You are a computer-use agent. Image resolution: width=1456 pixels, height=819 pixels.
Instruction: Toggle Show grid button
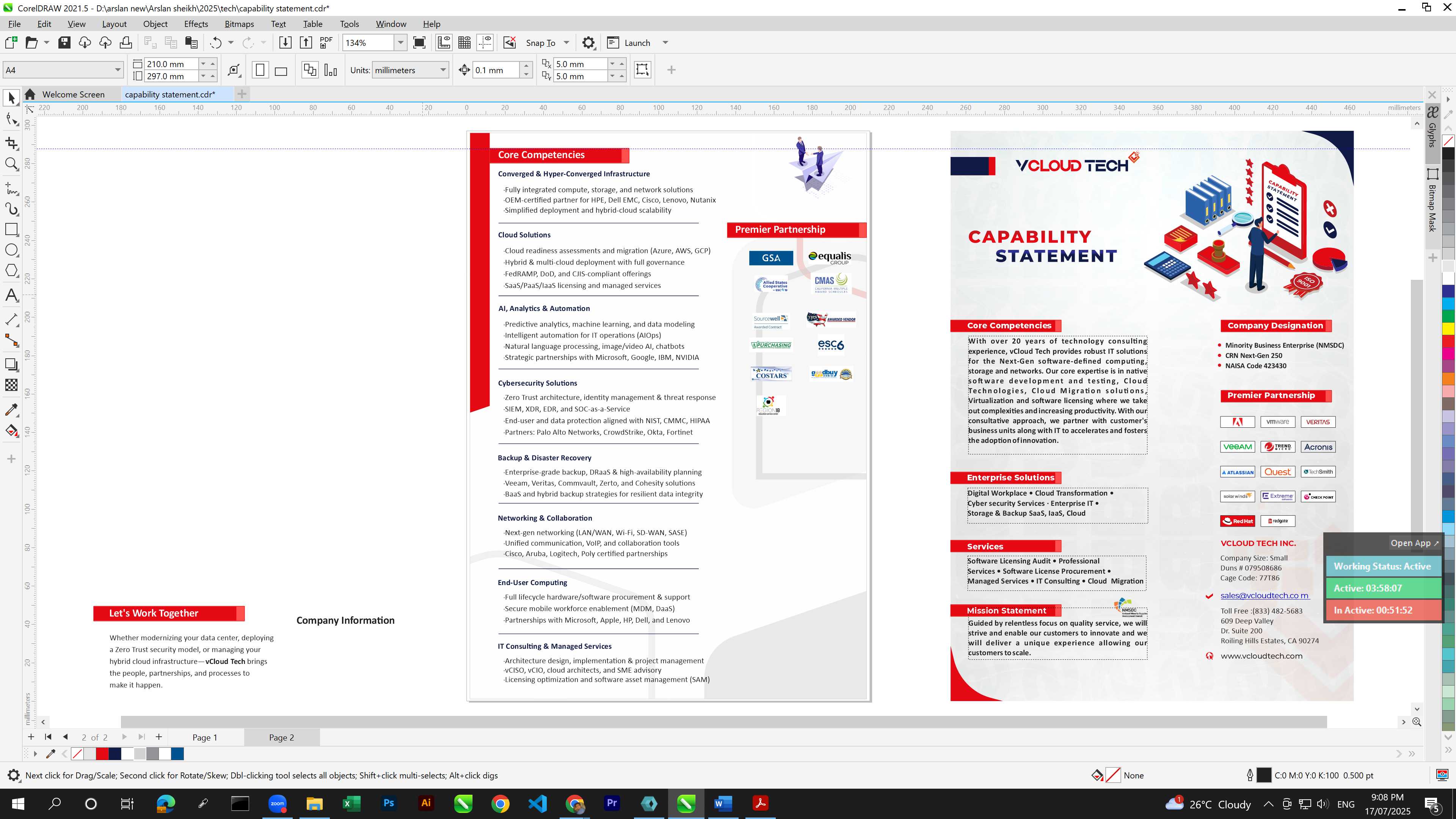(464, 43)
